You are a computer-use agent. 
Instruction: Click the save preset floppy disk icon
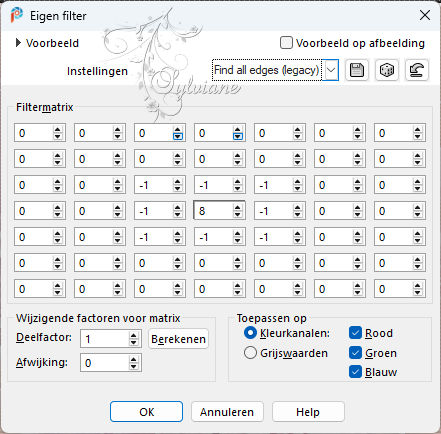(357, 70)
